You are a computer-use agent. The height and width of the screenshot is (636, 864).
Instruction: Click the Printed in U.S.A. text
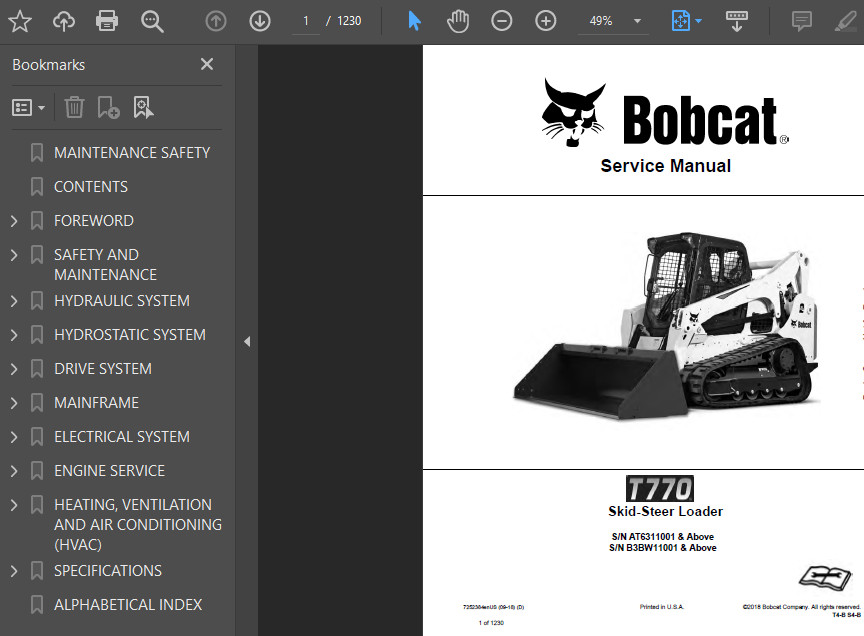pyautogui.click(x=661, y=607)
